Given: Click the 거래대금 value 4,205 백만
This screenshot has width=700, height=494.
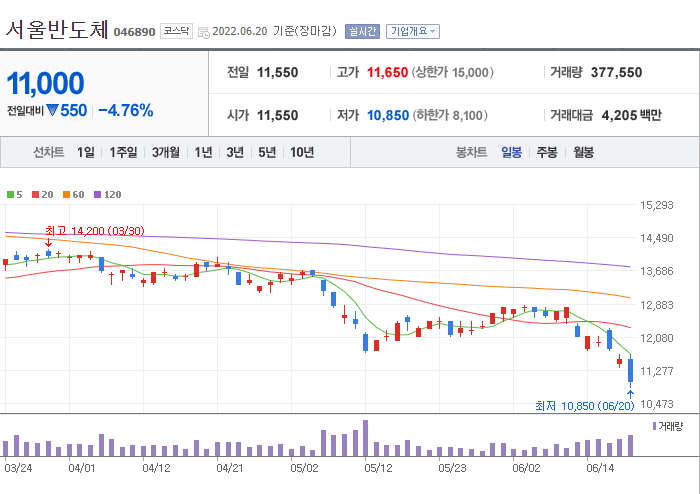Looking at the screenshot, I should pos(631,116).
